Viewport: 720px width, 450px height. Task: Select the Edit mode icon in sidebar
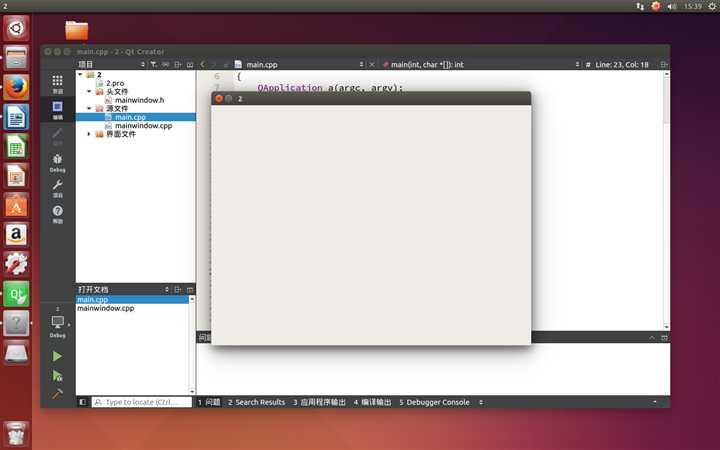coord(57,110)
